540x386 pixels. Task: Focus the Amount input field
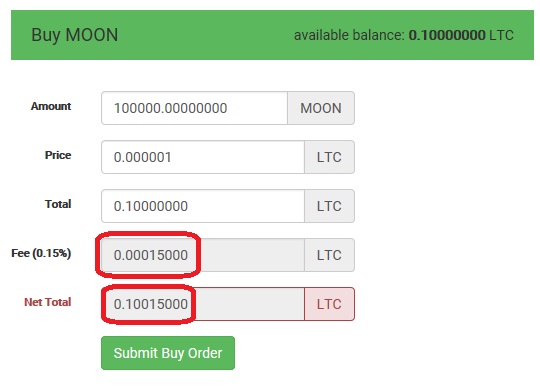195,108
